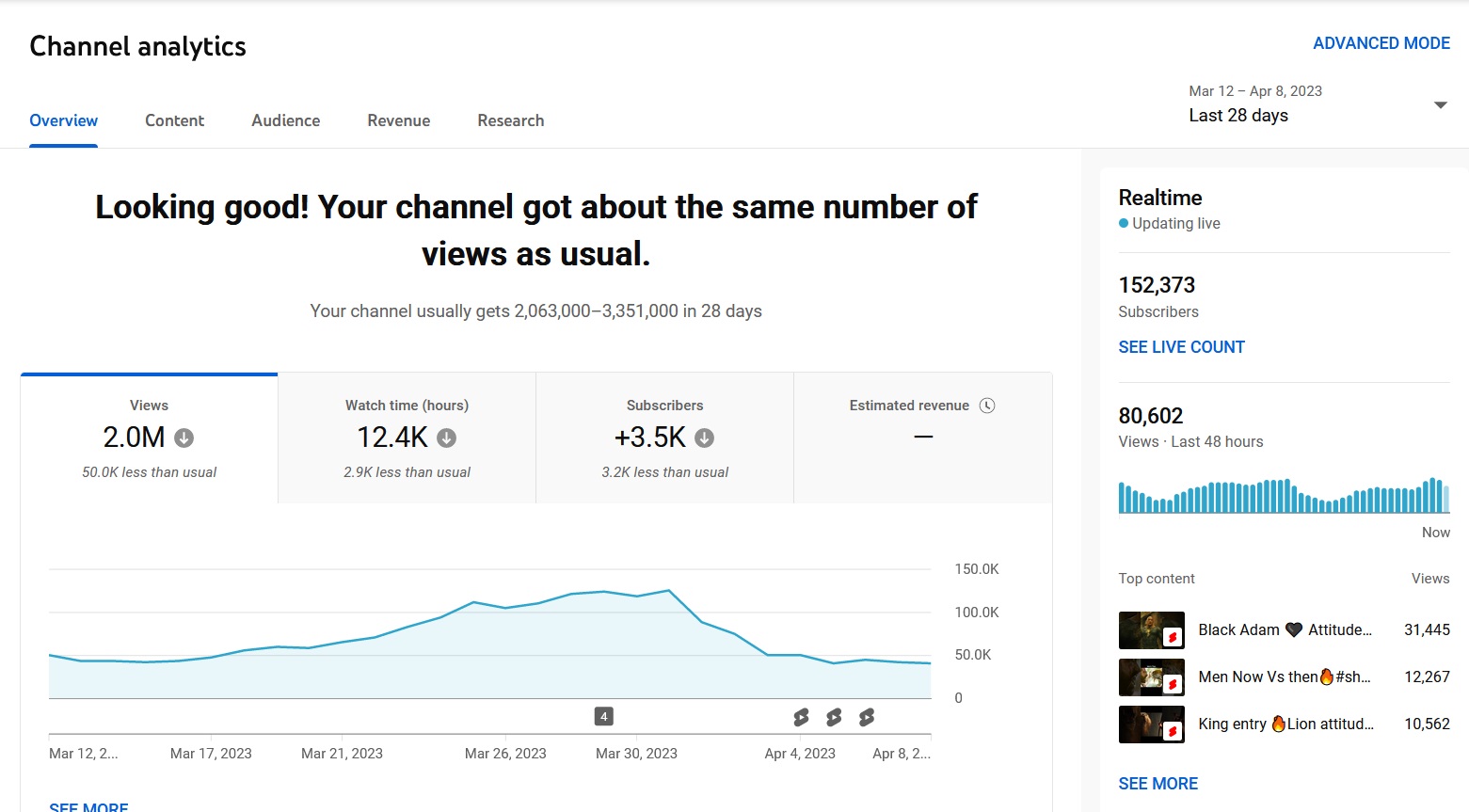The image size is (1469, 812).
Task: Click the down-arrow icon next to 12.4K watch time
Action: (x=447, y=438)
